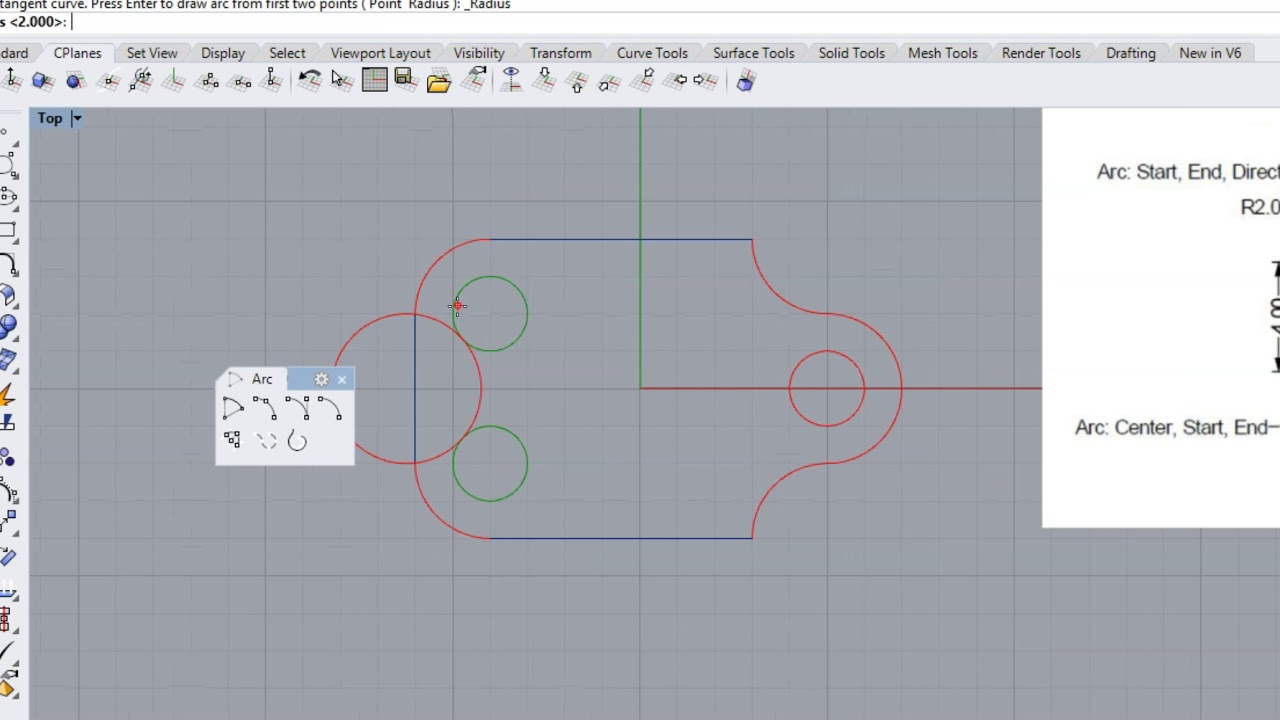Open the Named CPlanes grid icon
Image resolution: width=1280 pixels, height=720 pixels.
(x=374, y=81)
